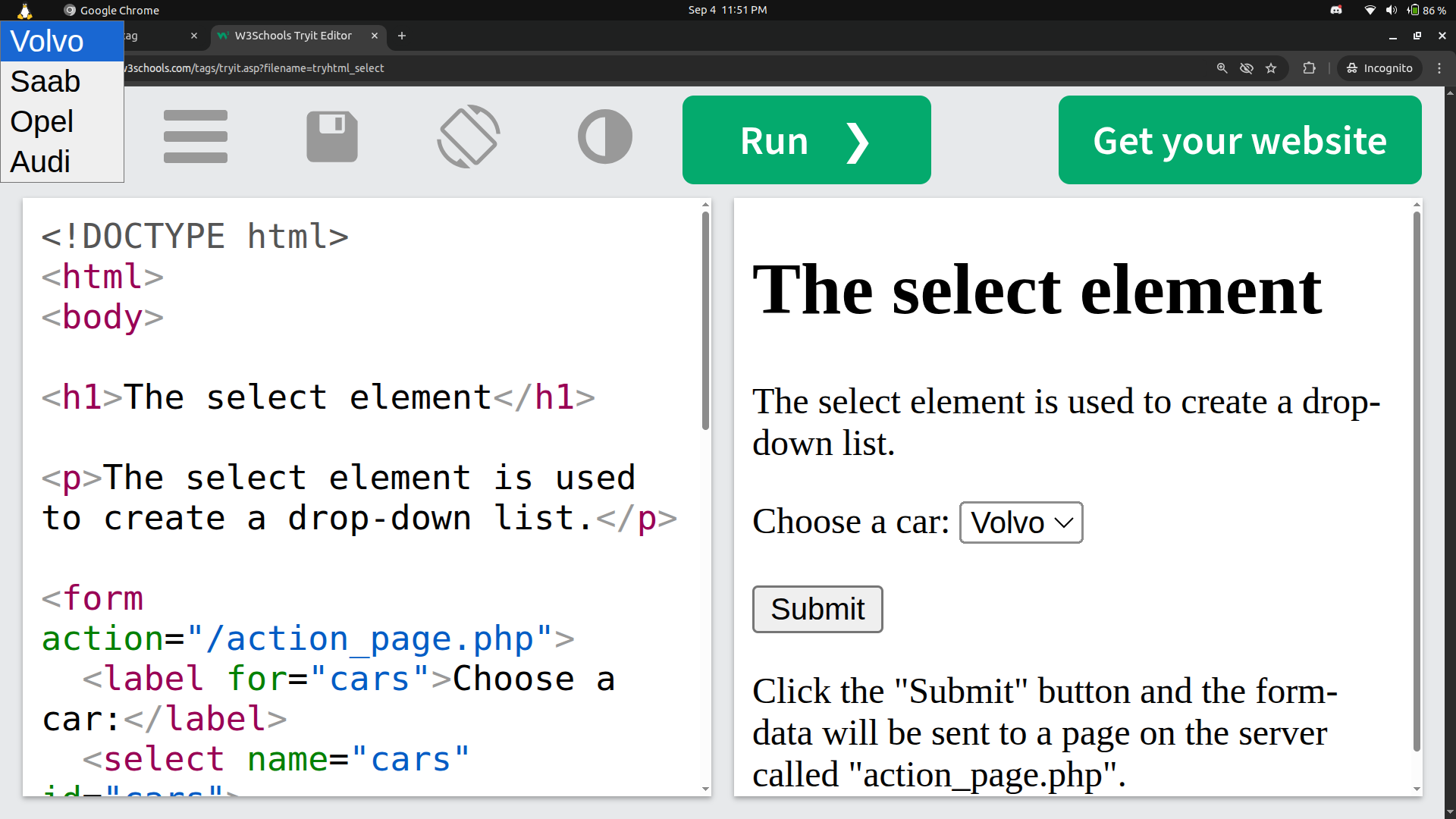Open a new browser tab
Viewport: 1456px width, 819px height.
click(x=402, y=36)
